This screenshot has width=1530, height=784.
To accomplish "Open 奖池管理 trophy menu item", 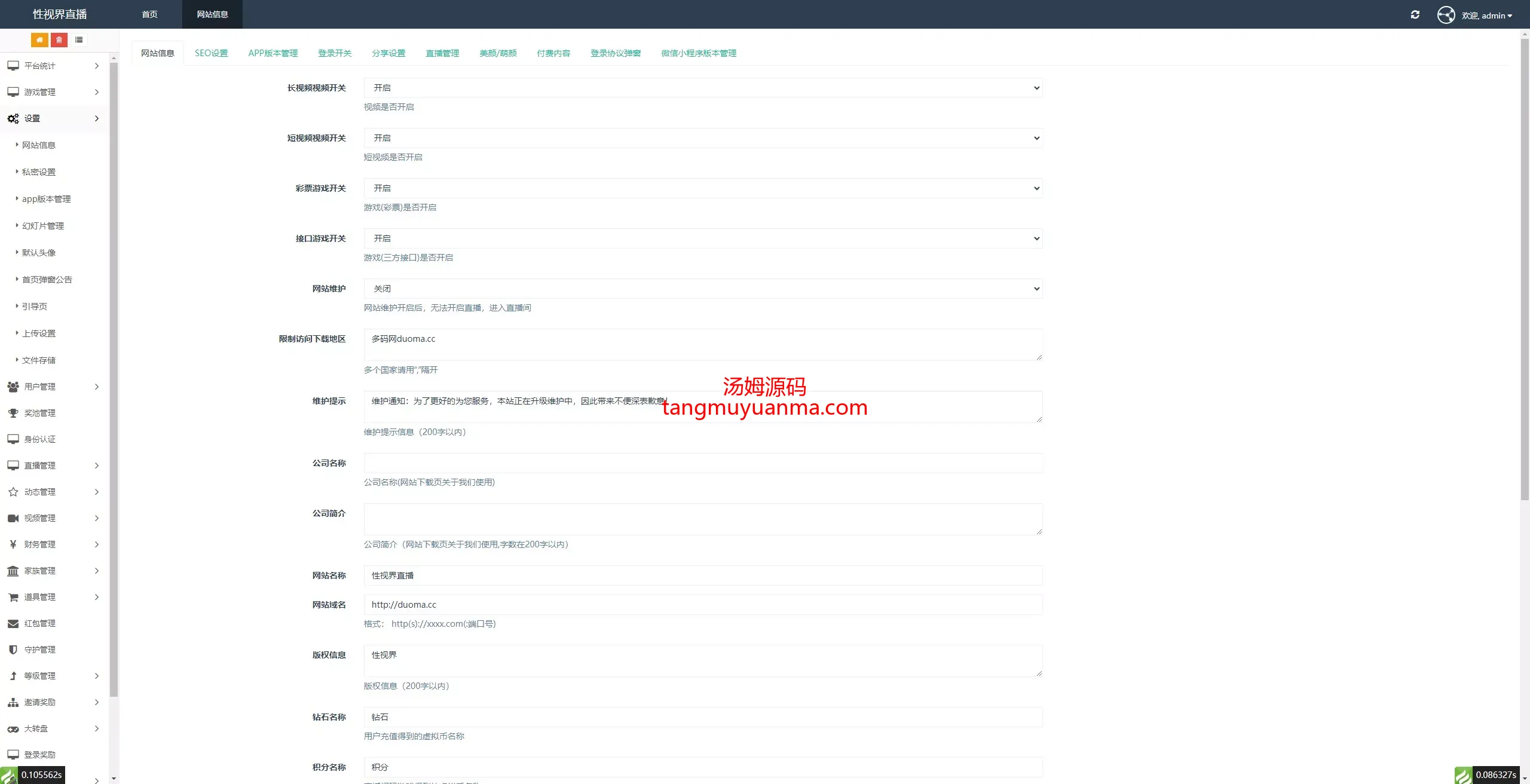I will click(39, 413).
